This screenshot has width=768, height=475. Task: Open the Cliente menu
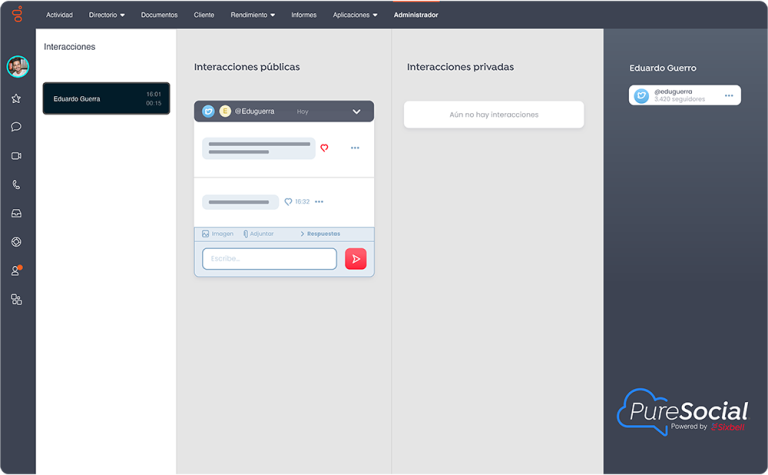click(204, 15)
